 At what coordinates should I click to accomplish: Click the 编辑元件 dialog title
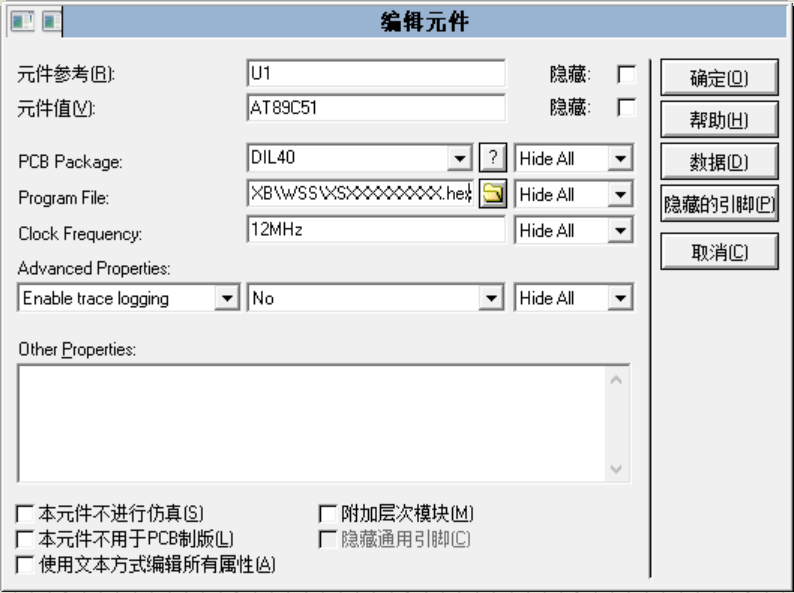424,22
